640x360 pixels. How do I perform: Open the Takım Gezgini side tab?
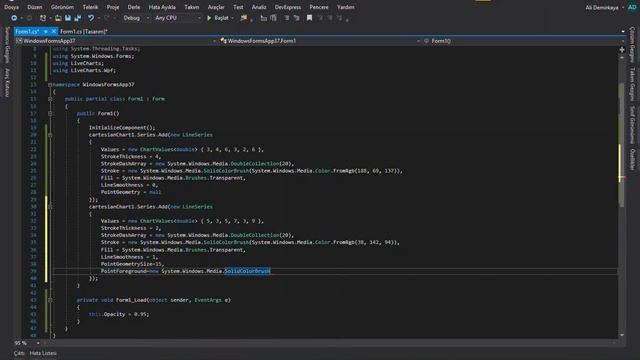click(632, 84)
